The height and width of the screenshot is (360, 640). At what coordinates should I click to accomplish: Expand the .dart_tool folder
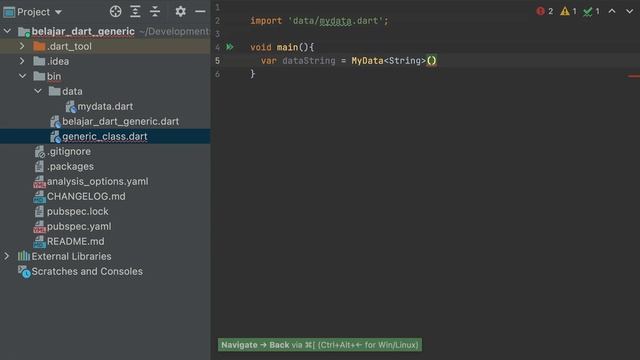click(x=22, y=46)
